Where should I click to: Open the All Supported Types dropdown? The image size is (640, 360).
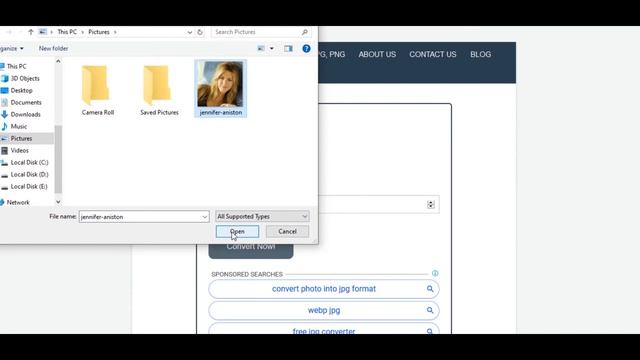[262, 216]
